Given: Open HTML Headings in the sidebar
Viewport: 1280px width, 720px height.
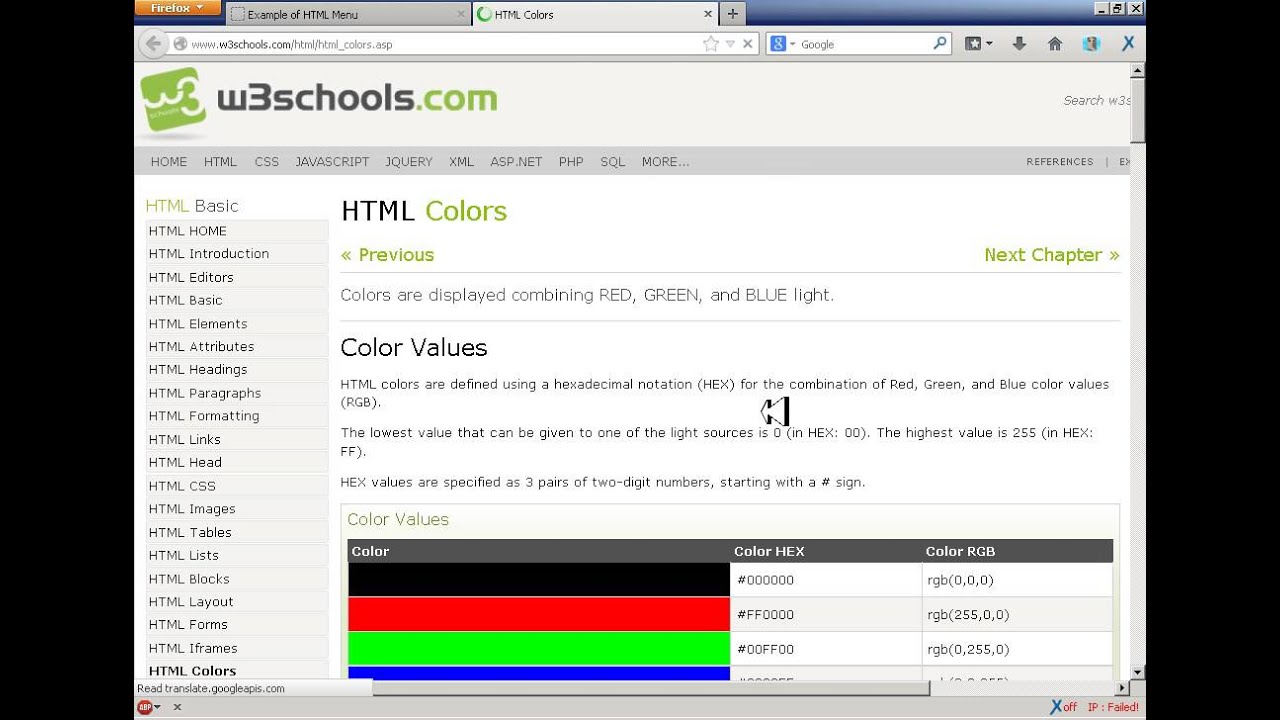Looking at the screenshot, I should [237, 370].
